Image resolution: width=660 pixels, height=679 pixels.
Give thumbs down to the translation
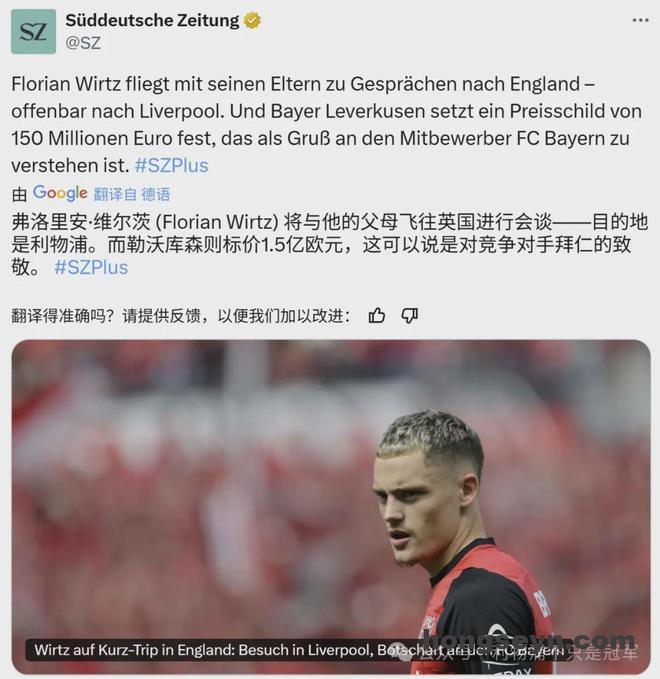point(410,316)
